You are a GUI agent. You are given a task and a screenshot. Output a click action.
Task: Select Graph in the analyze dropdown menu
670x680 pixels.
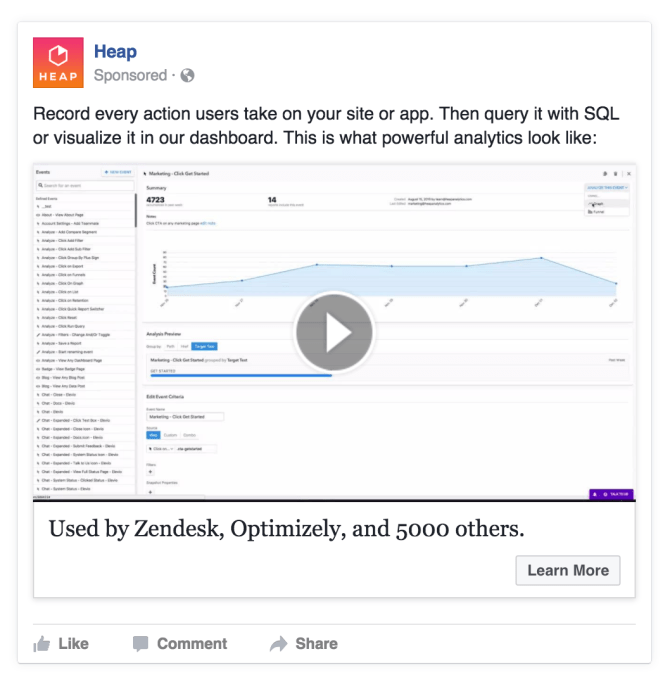(598, 203)
